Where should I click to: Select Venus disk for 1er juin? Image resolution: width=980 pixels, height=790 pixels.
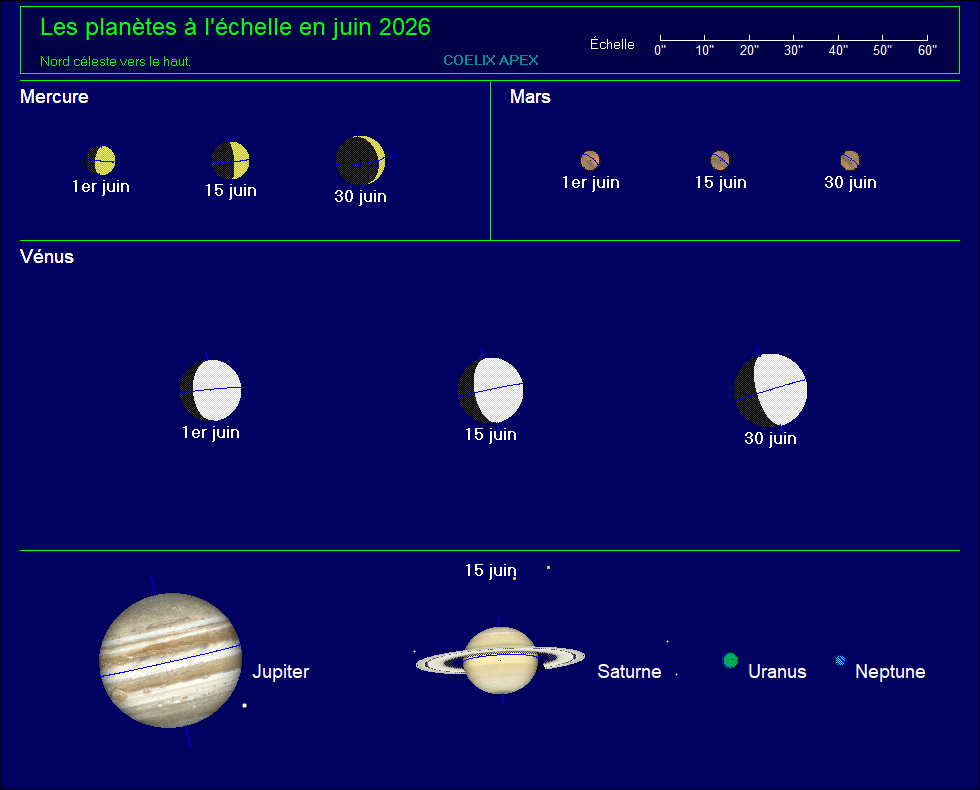[x=211, y=390]
